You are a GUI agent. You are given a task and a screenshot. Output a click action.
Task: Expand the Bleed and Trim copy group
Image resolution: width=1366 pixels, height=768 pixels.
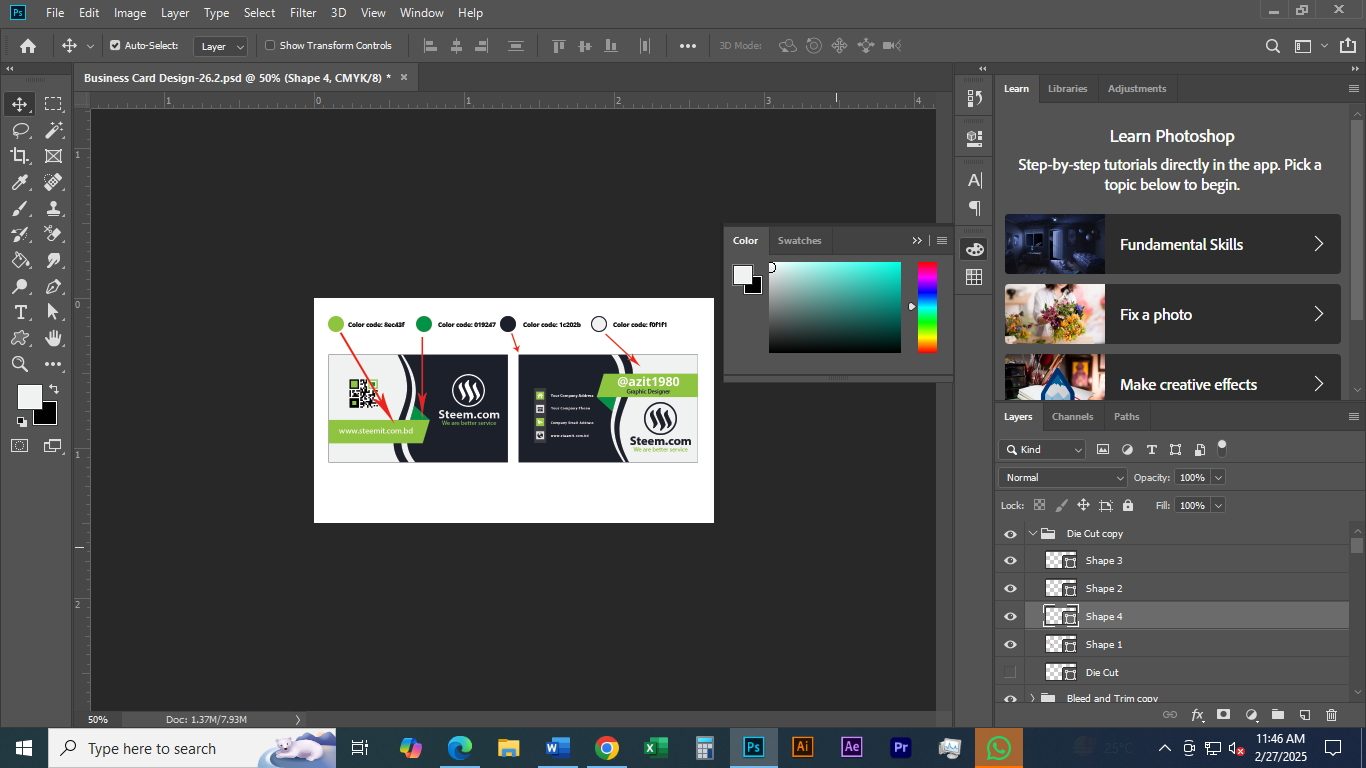click(x=1032, y=698)
